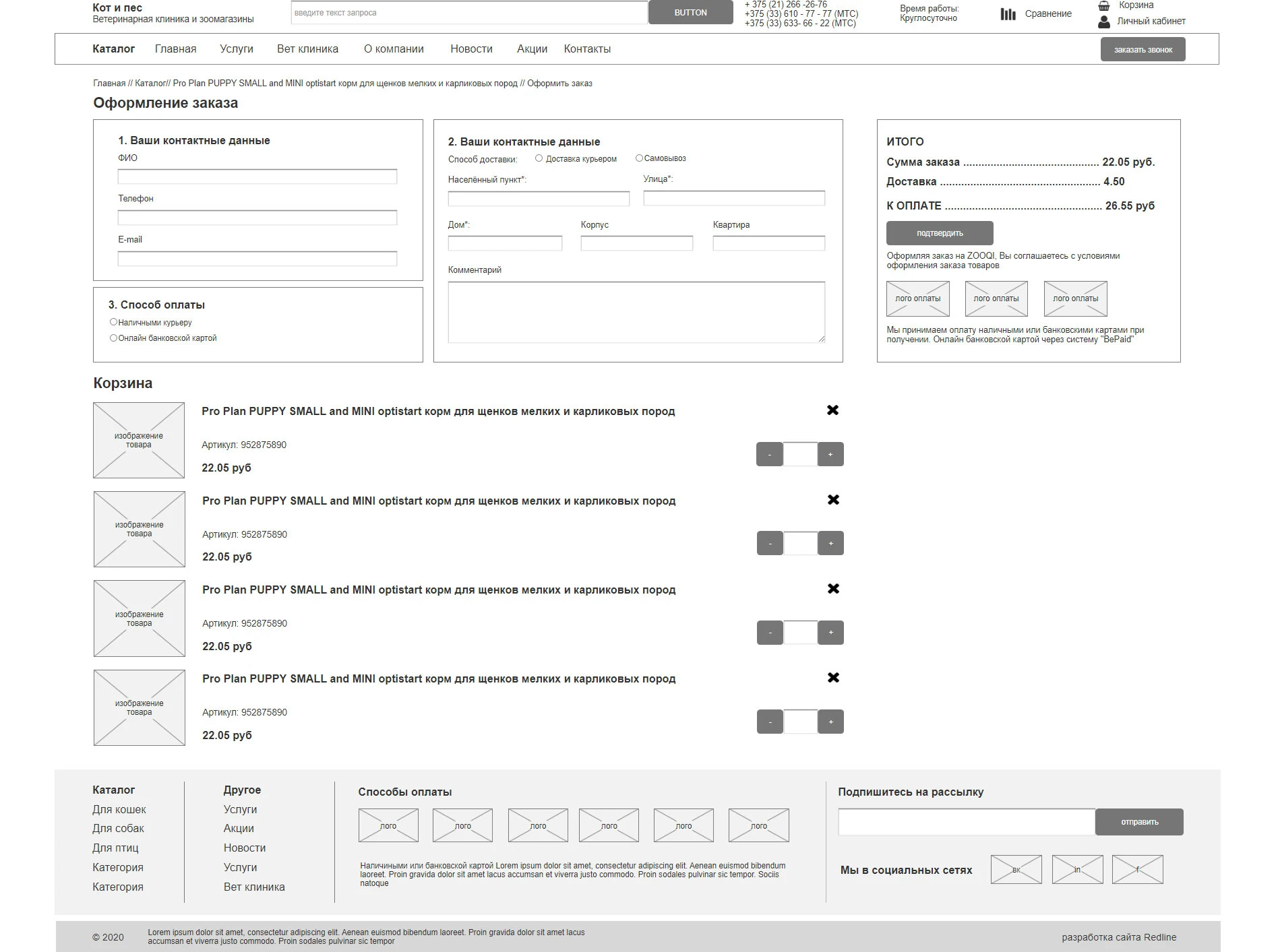
Task: Click the Комментарий text area
Action: coord(636,312)
